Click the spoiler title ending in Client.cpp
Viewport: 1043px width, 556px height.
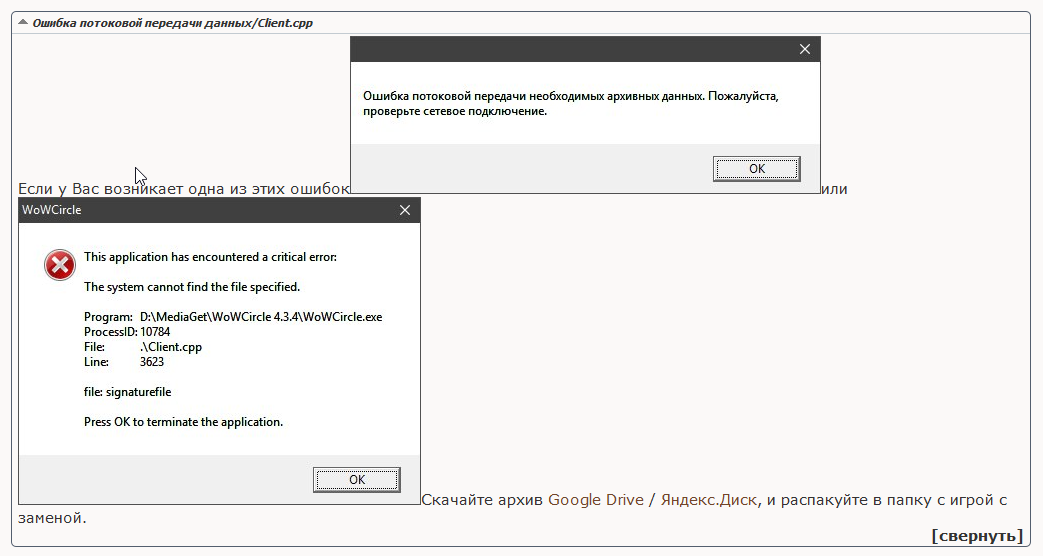coord(172,22)
